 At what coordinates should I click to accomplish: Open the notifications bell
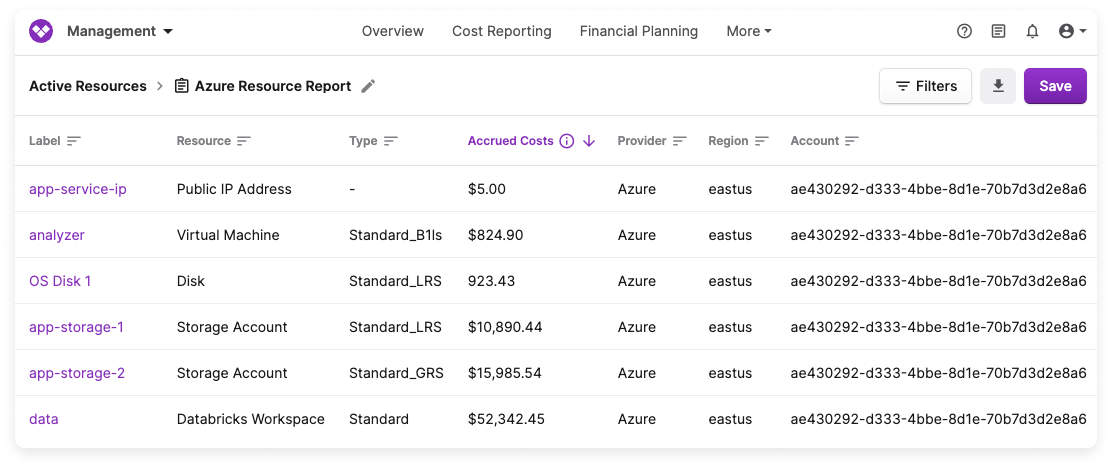(x=1032, y=31)
